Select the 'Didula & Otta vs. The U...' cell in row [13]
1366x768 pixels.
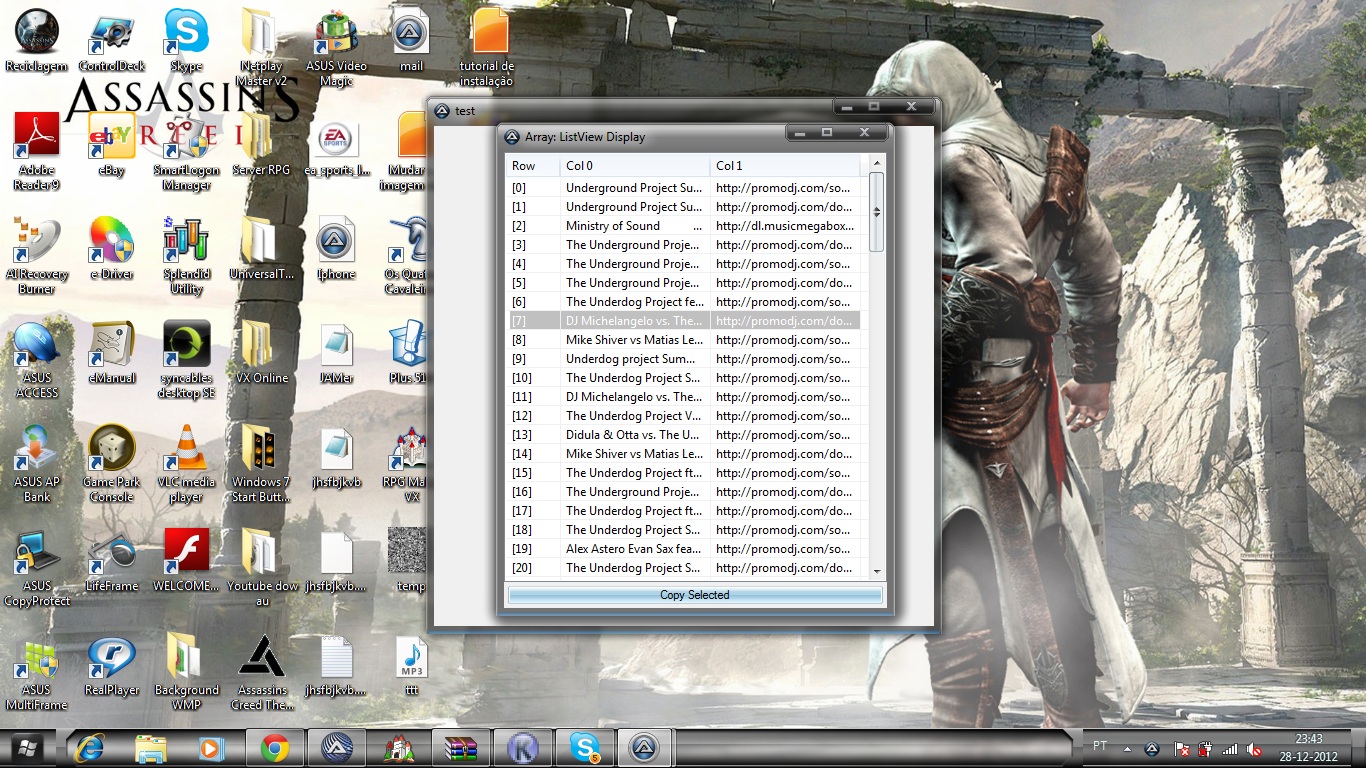pyautogui.click(x=634, y=435)
